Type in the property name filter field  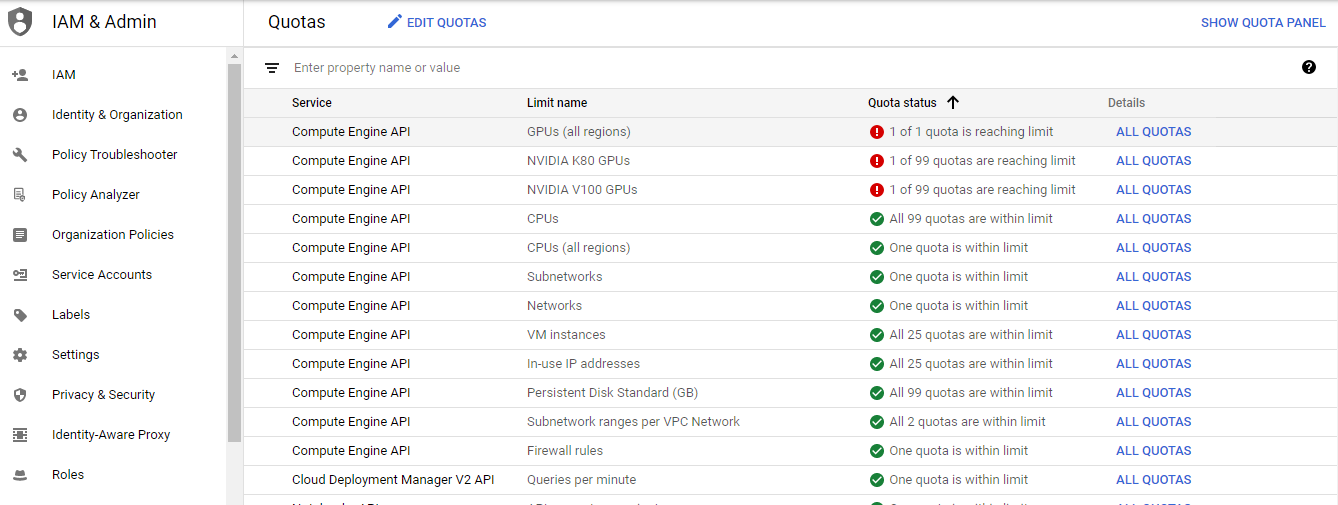700,68
